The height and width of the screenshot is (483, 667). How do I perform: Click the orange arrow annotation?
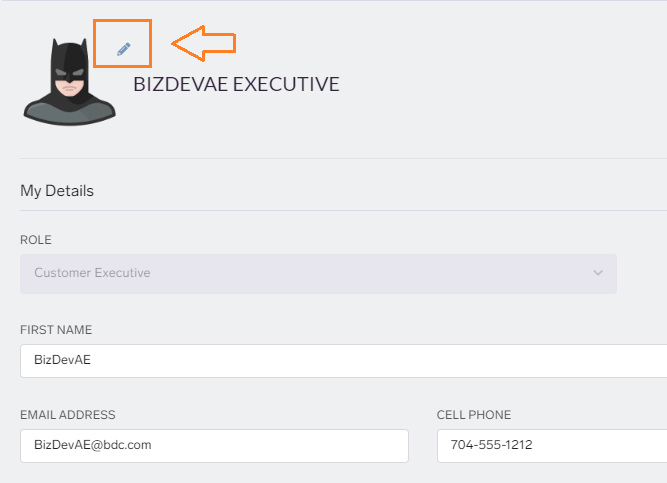204,43
